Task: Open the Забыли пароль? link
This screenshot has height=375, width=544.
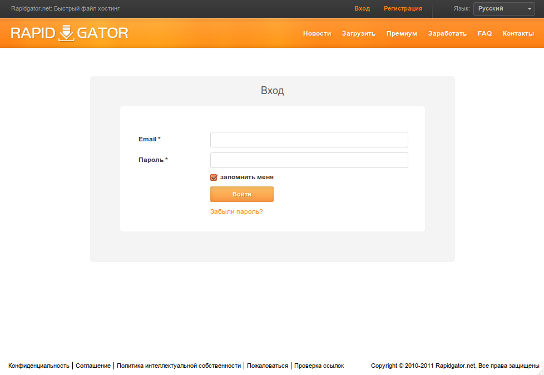Action: tap(237, 212)
